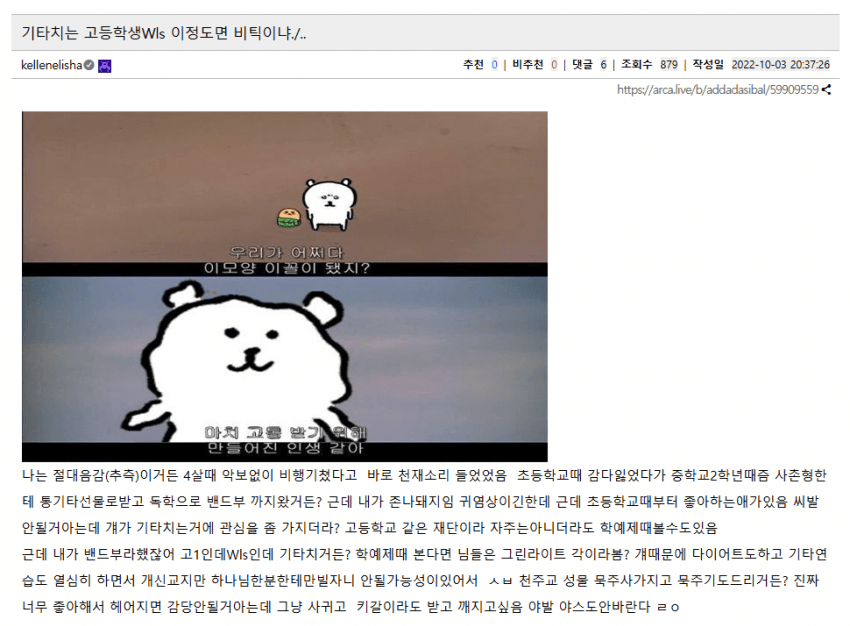Click the post title heading text
The height and width of the screenshot is (626, 850).
coord(164,34)
